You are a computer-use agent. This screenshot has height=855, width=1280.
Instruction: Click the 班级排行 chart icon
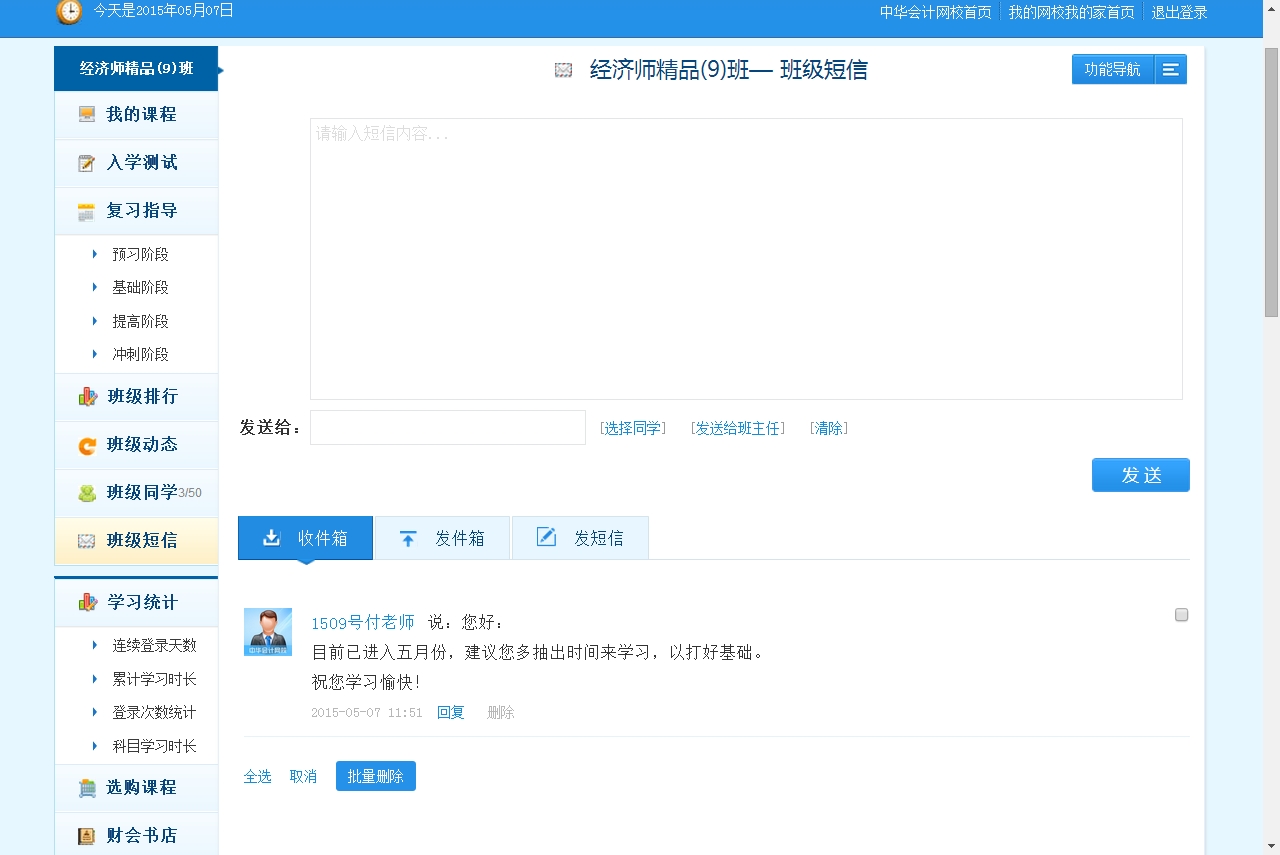pos(87,397)
